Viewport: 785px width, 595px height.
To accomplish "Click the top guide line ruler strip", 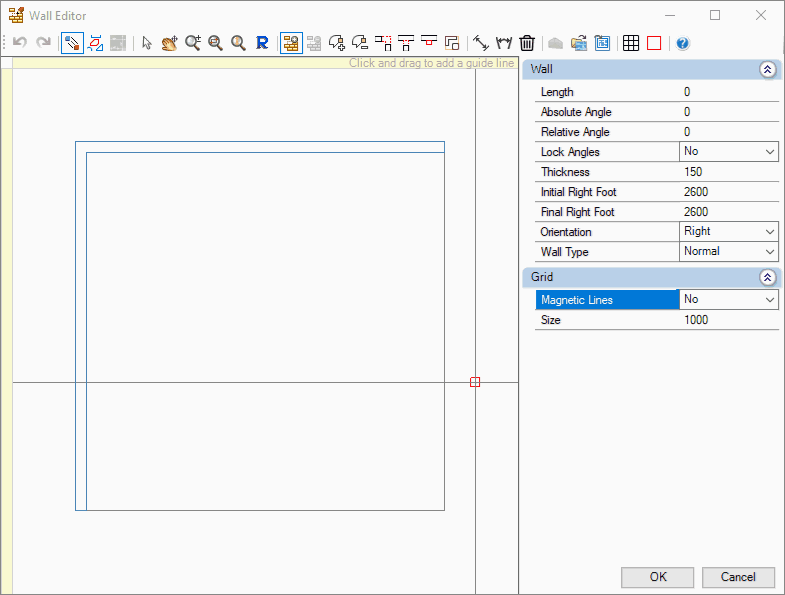I will [265, 63].
